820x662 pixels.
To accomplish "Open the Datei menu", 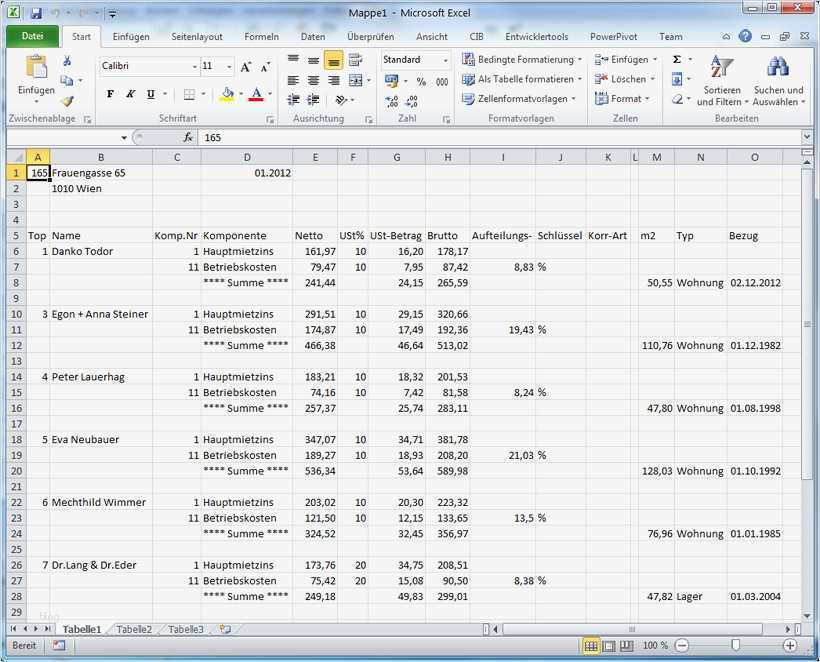I will (x=33, y=36).
